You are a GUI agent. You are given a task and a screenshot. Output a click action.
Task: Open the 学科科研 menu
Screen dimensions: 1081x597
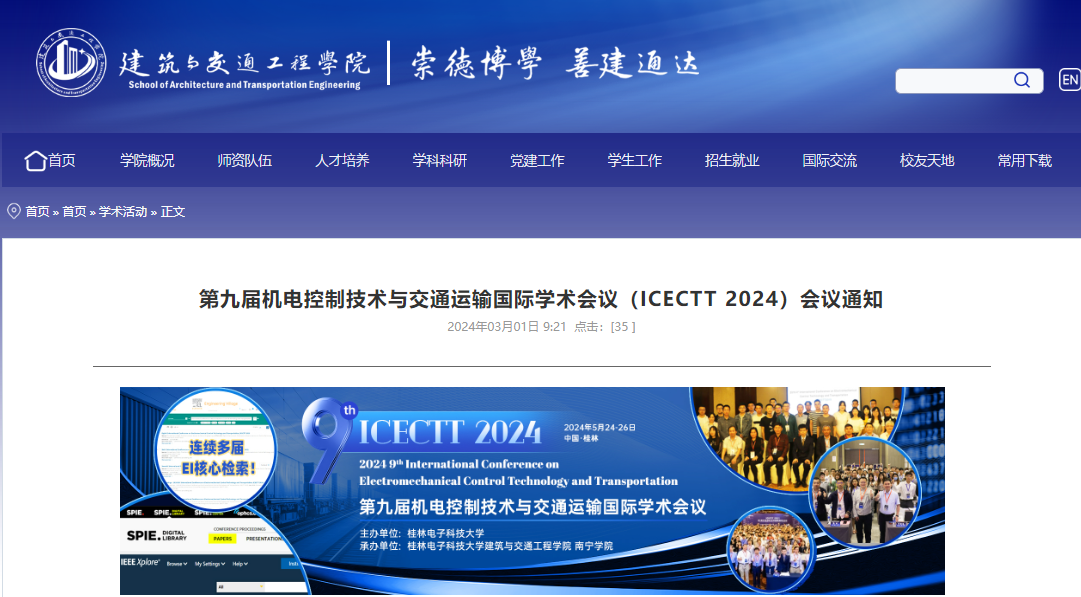(x=440, y=161)
